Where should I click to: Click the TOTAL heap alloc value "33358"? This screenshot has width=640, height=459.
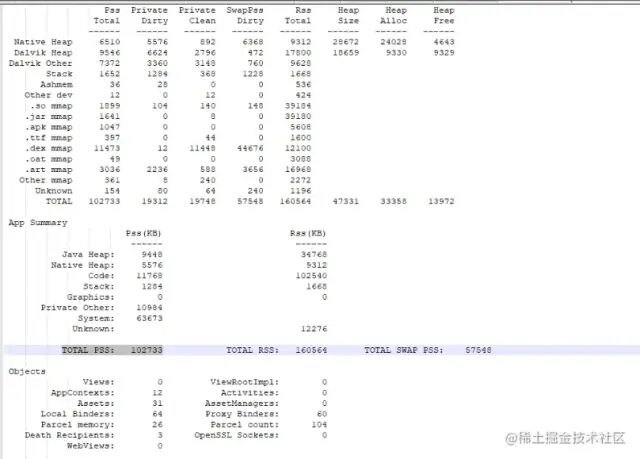pyautogui.click(x=393, y=201)
